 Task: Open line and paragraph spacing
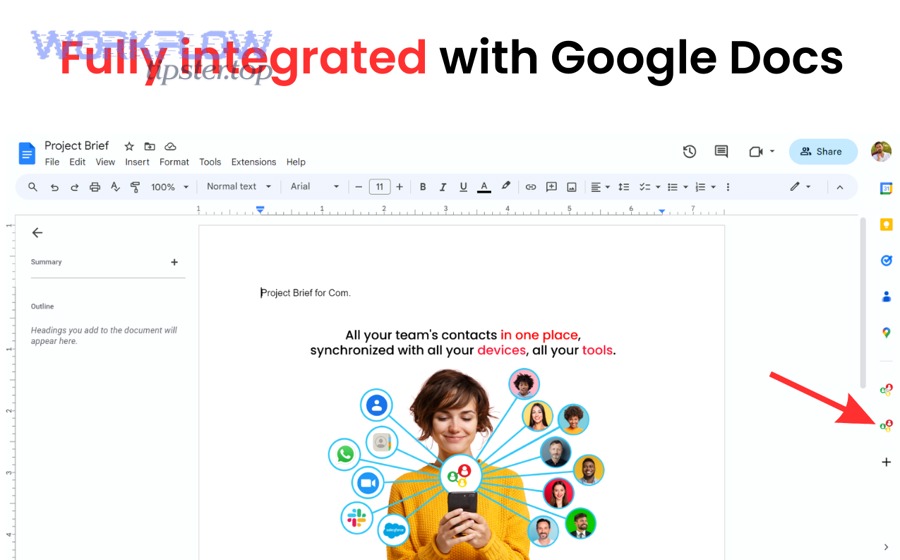[624, 187]
